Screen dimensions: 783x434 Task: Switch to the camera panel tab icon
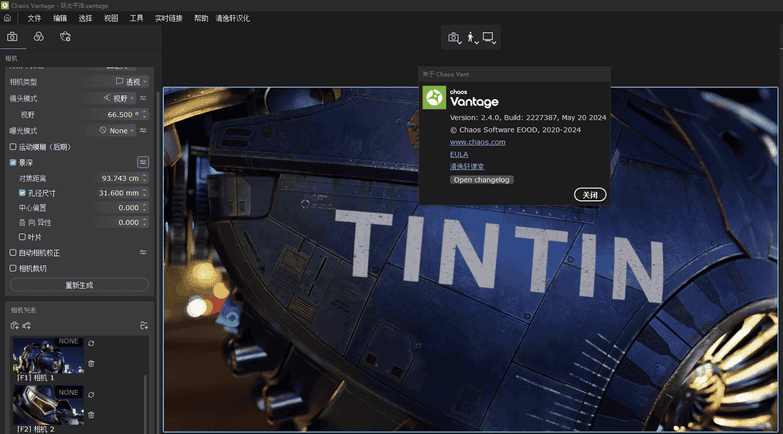12,37
